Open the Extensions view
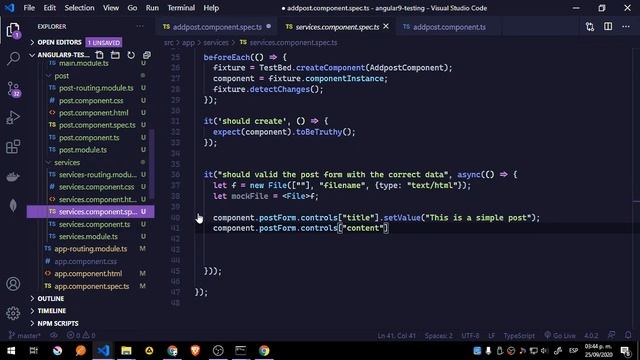 pos(13,147)
